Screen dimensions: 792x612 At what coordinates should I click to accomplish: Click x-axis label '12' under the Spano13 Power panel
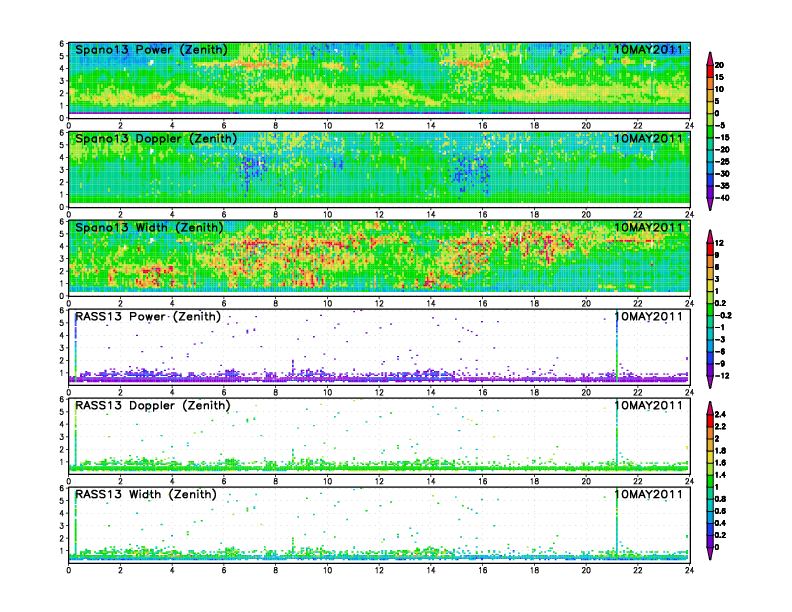[379, 126]
